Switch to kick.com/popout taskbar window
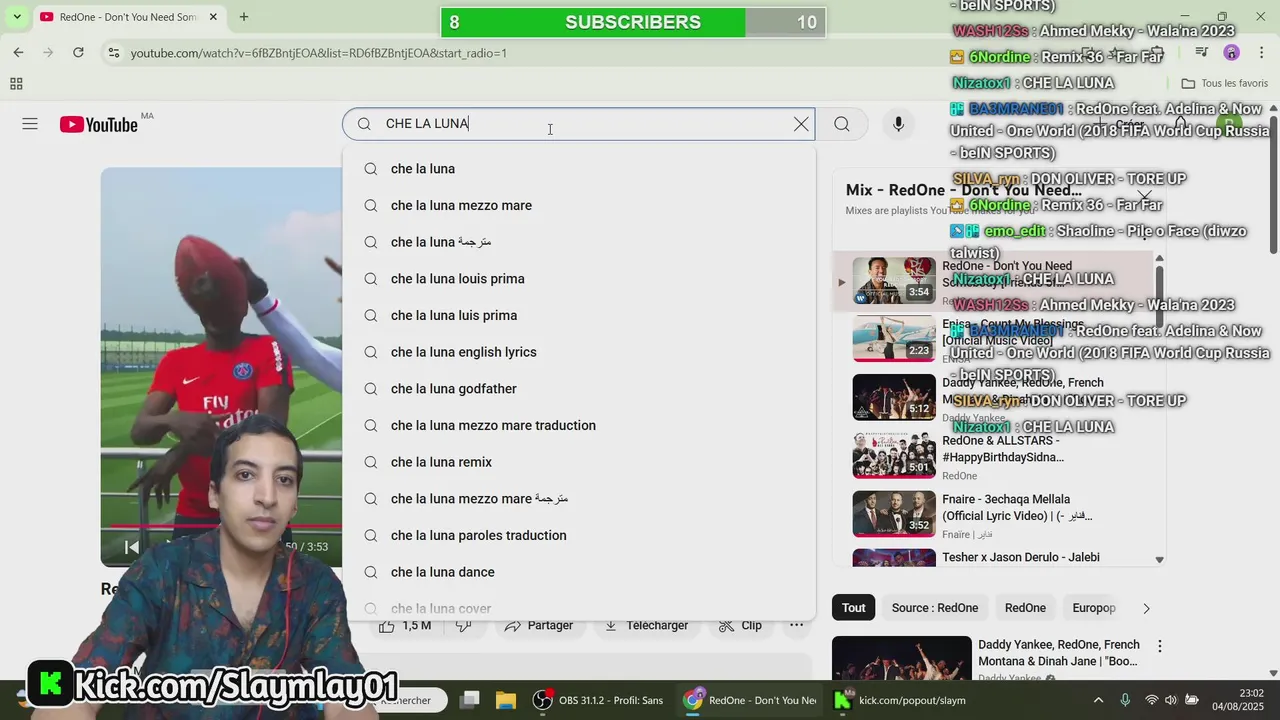Viewport: 1280px width, 720px height. [900, 700]
